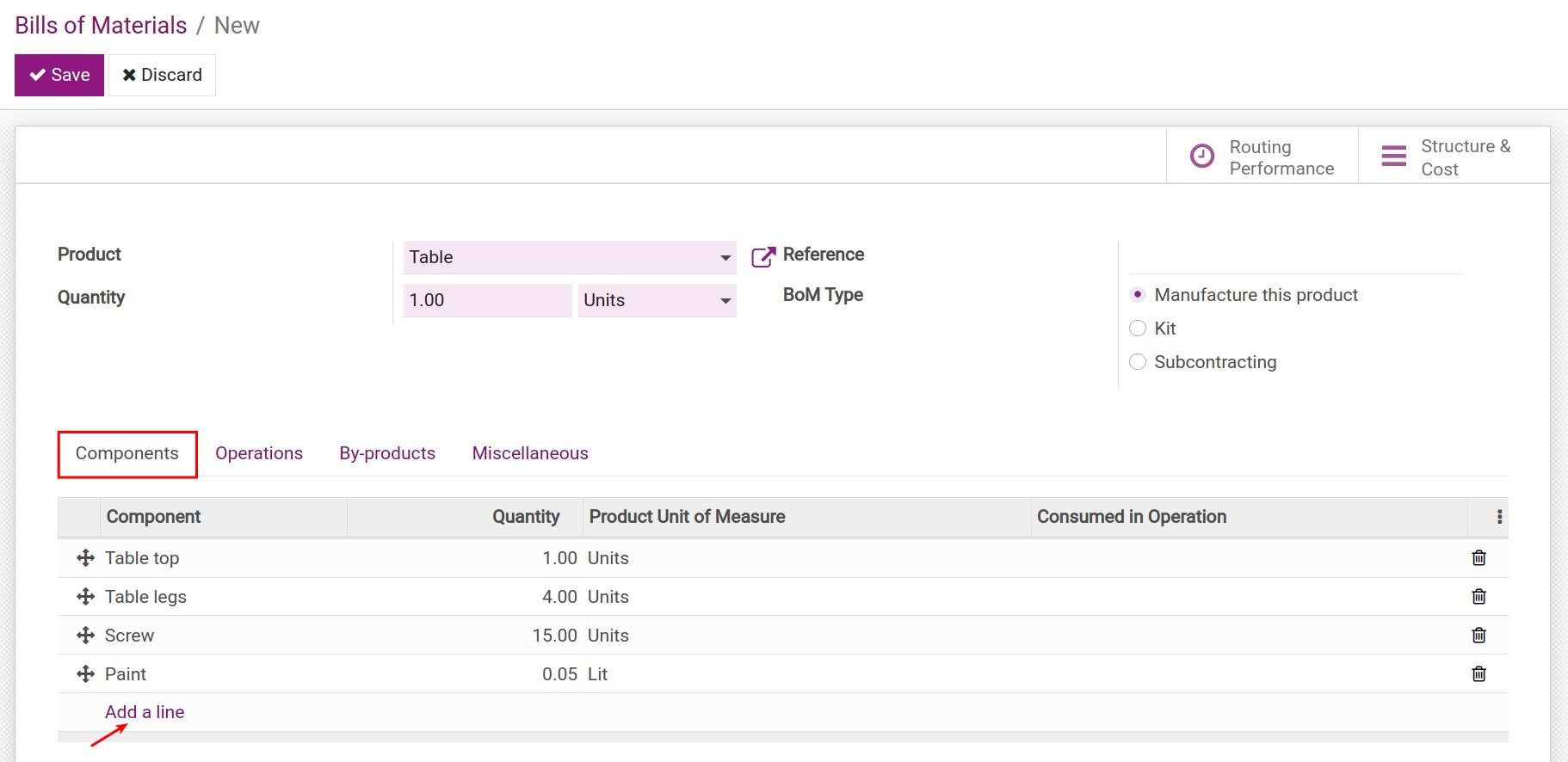
Task: Discard the new bill of materials
Action: pos(162,75)
